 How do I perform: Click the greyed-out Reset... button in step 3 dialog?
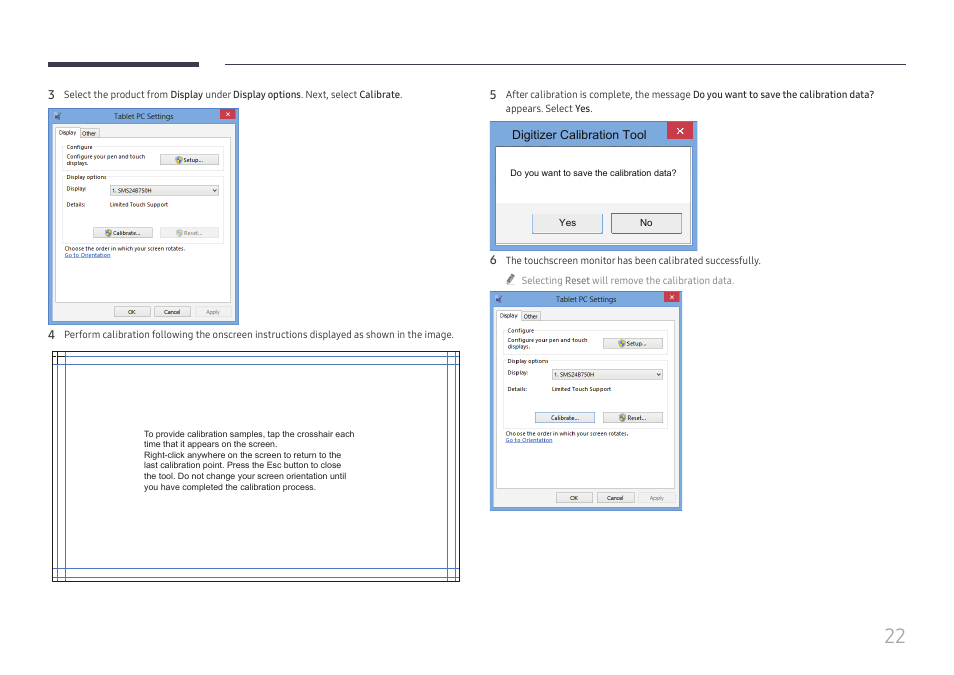189,233
